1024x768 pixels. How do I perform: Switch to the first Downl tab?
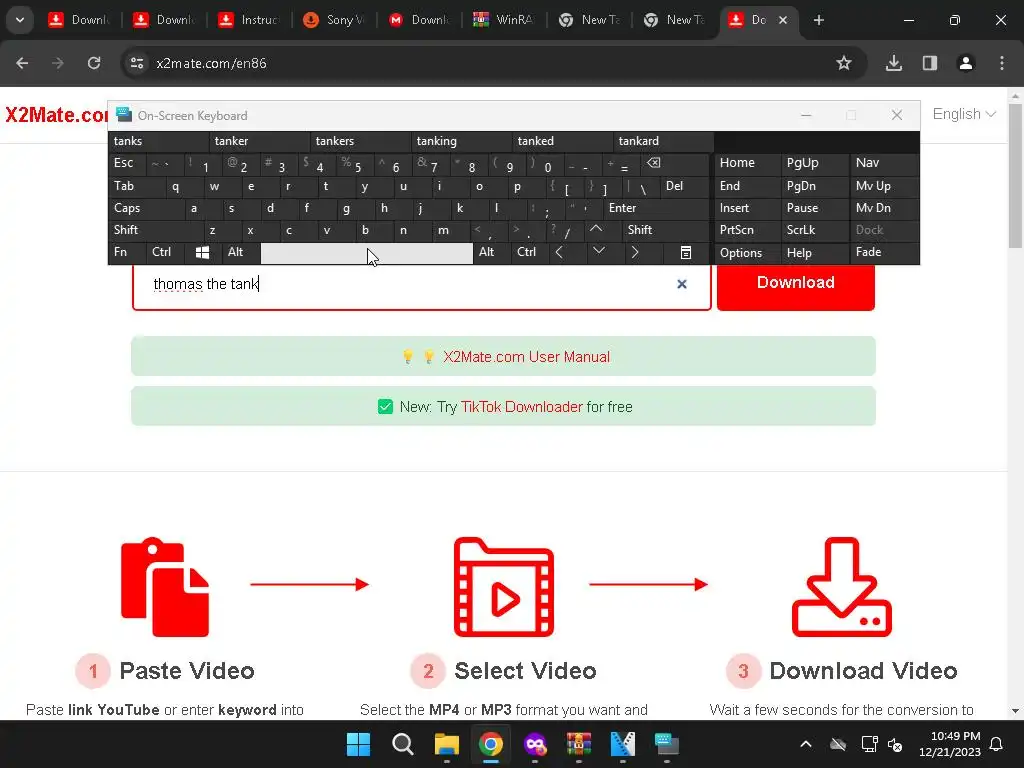(79, 20)
